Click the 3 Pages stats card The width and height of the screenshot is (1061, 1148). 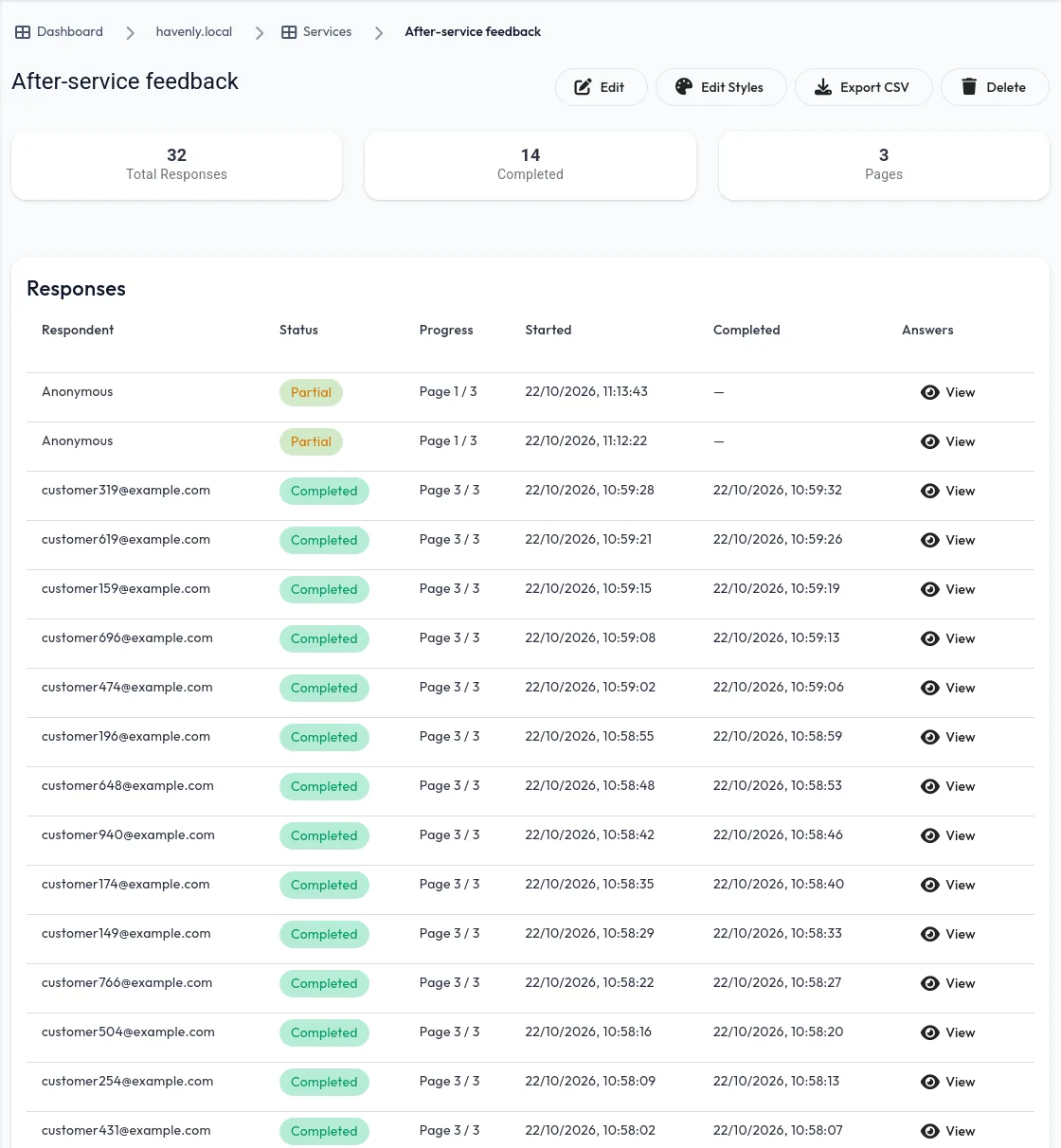click(884, 165)
